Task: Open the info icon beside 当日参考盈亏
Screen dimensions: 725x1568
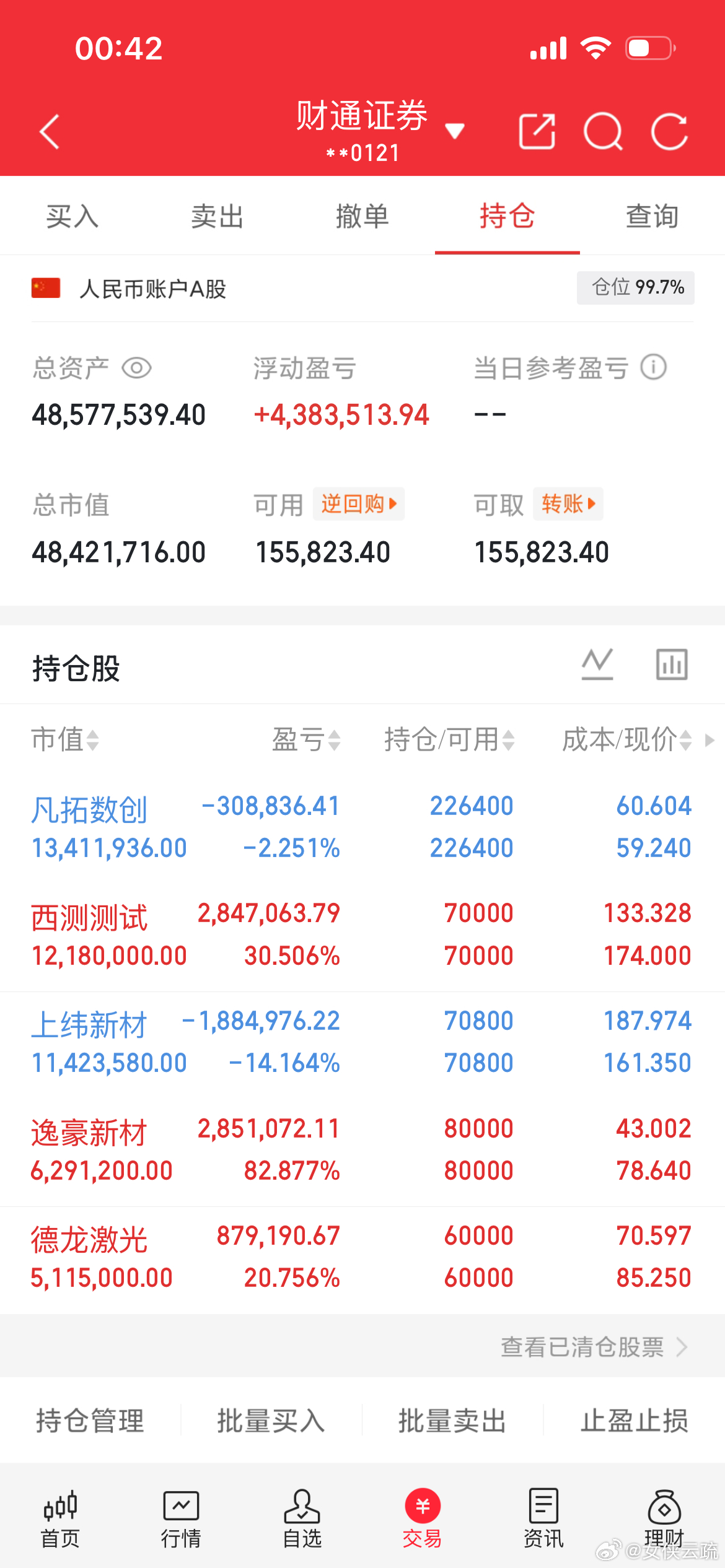Action: 654,367
